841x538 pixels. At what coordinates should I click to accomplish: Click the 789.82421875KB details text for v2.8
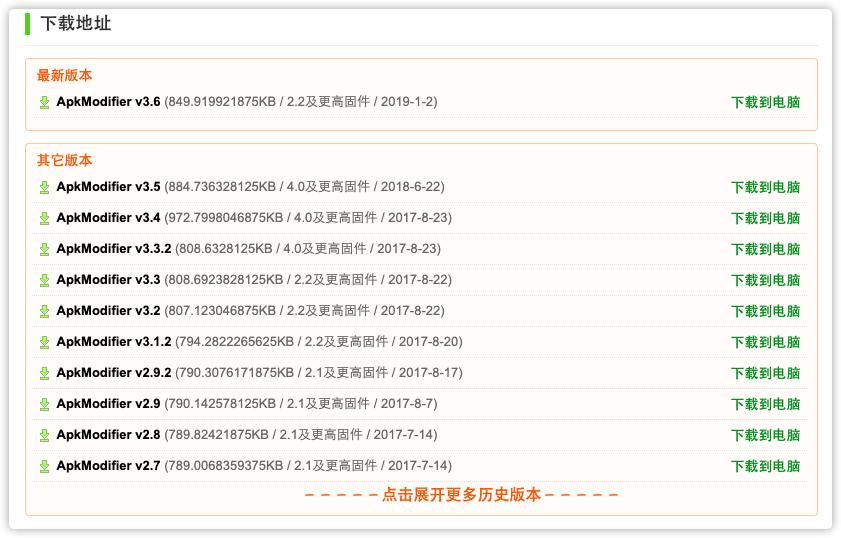pyautogui.click(x=301, y=434)
